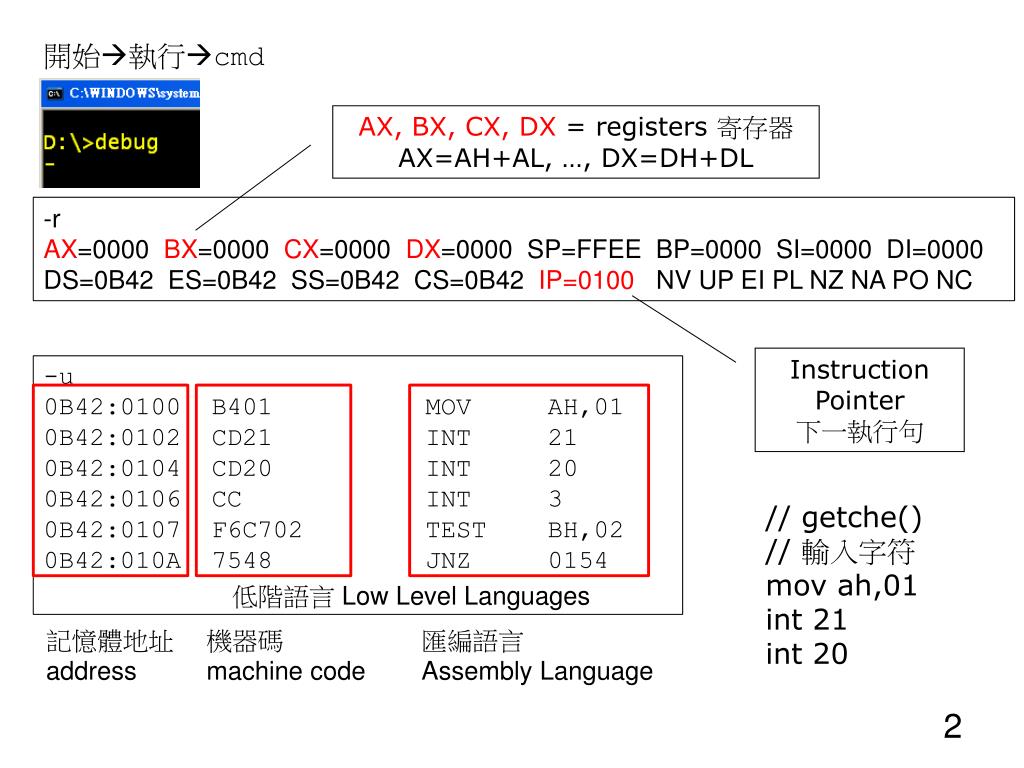The width and height of the screenshot is (1024, 768).
Task: Click the SP=FFEE register value
Action: pos(584,249)
